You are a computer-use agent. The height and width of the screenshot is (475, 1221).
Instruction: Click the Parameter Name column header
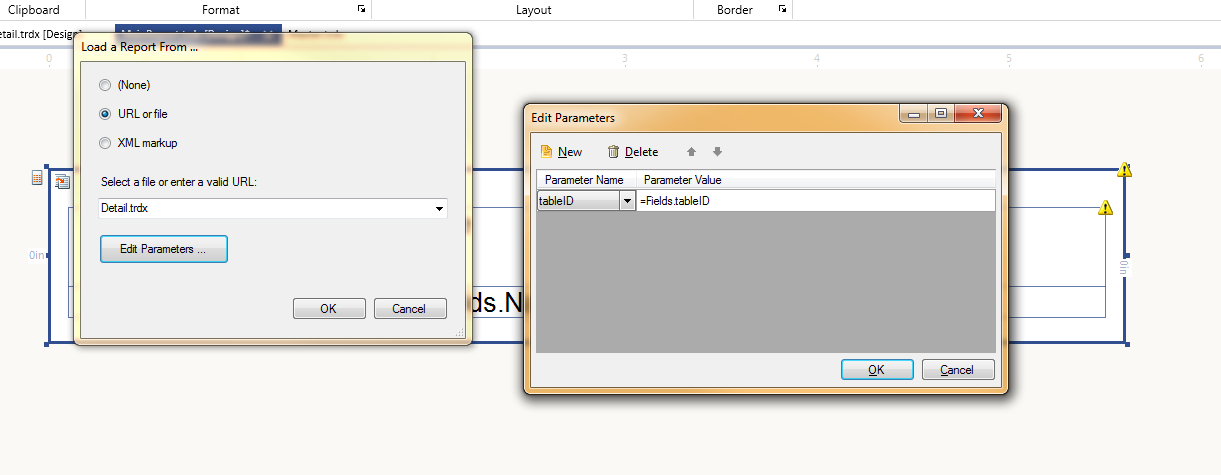(586, 180)
